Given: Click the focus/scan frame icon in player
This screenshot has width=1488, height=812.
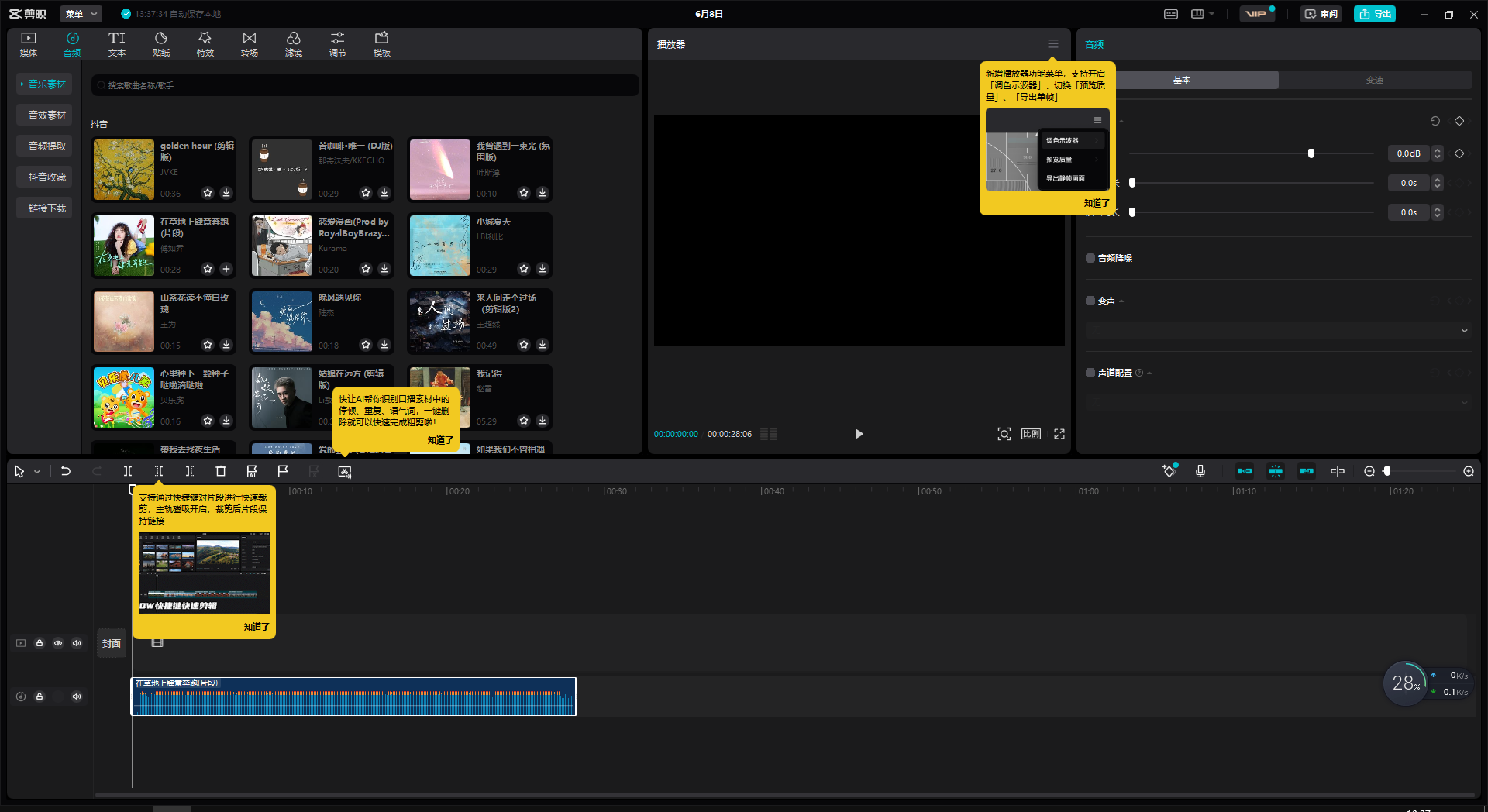Looking at the screenshot, I should [x=1004, y=434].
